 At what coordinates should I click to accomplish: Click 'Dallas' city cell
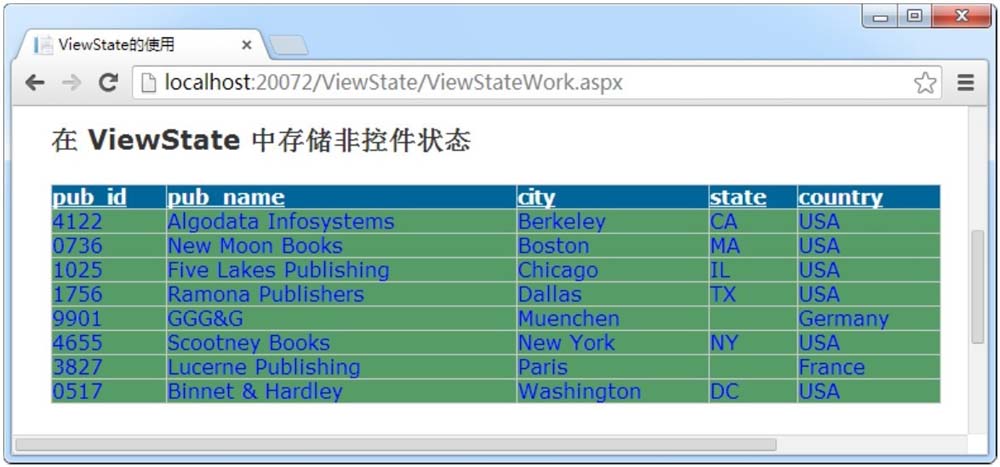pyautogui.click(x=612, y=294)
